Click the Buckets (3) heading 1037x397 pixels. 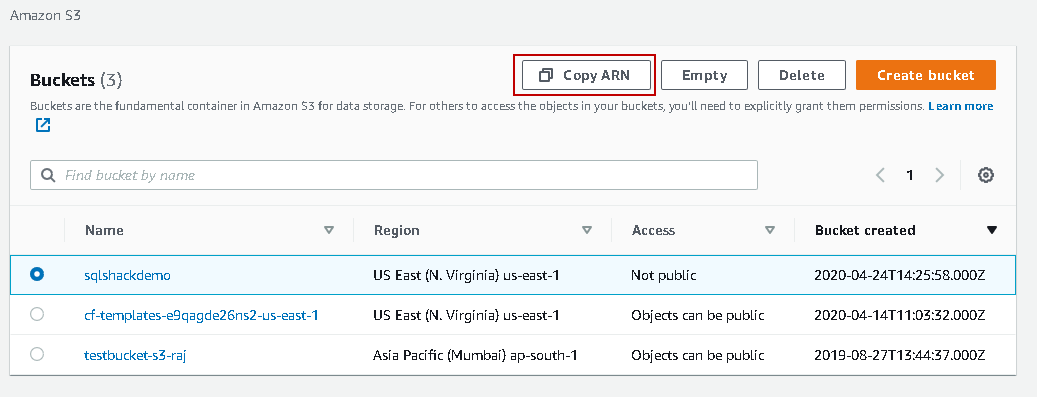click(x=76, y=81)
